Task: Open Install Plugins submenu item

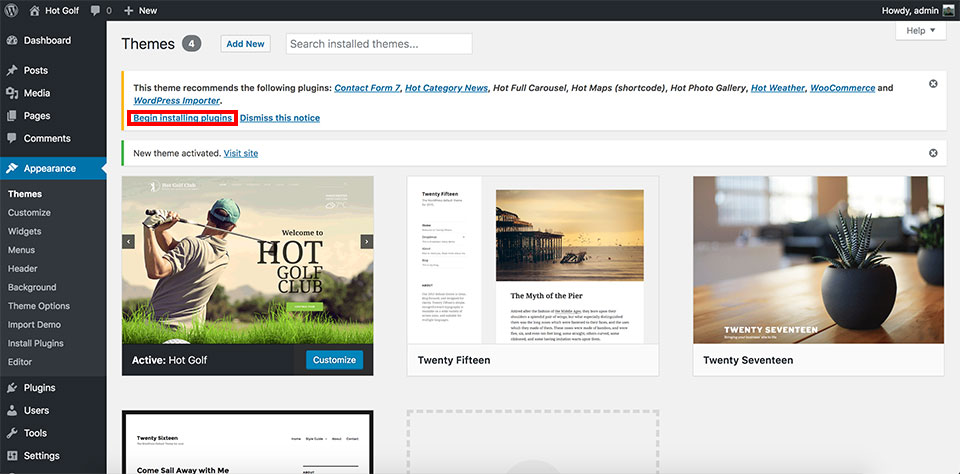Action: tap(36, 344)
